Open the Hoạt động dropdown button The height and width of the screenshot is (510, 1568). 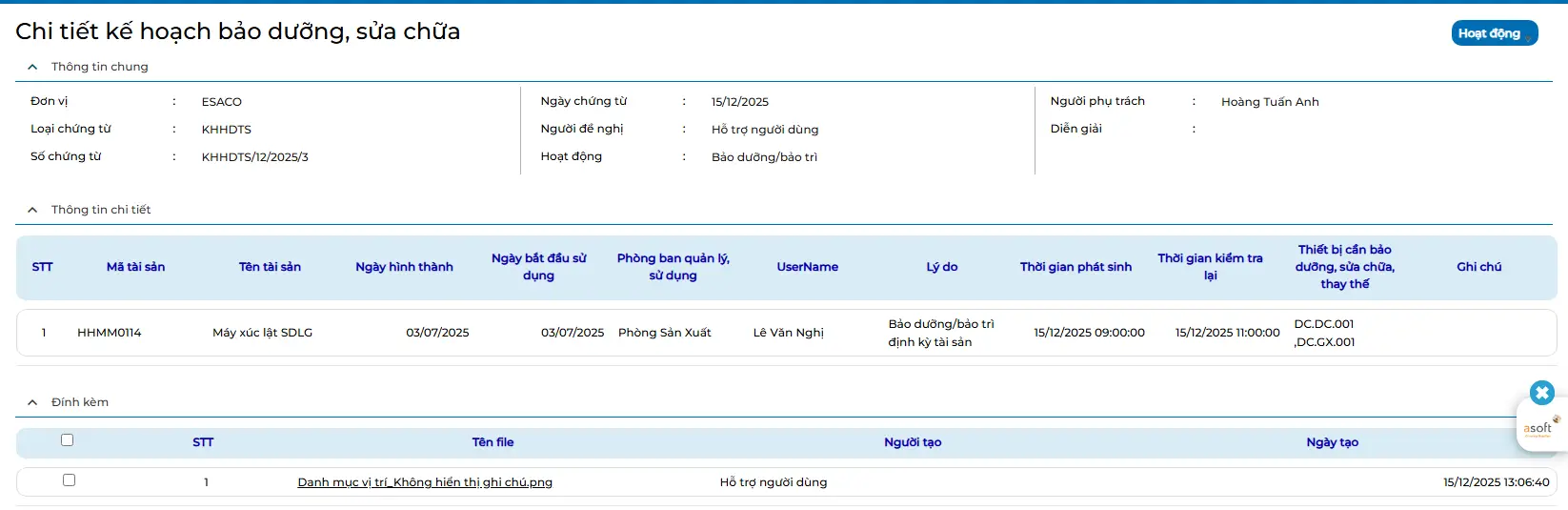point(1494,33)
